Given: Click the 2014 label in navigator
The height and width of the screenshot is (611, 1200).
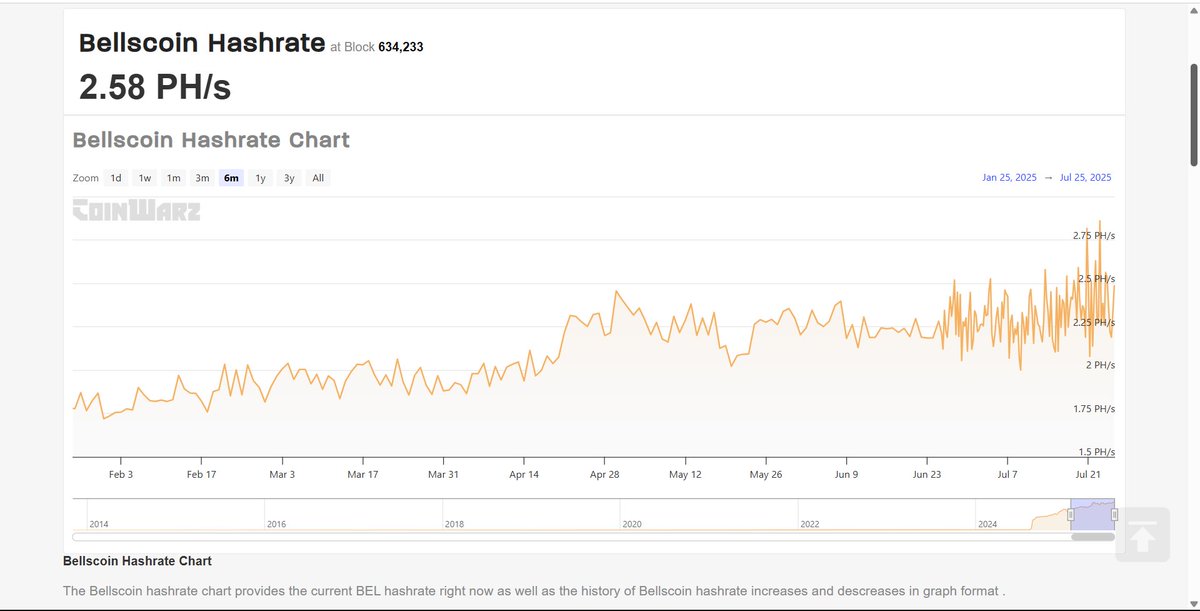Looking at the screenshot, I should [x=99, y=524].
